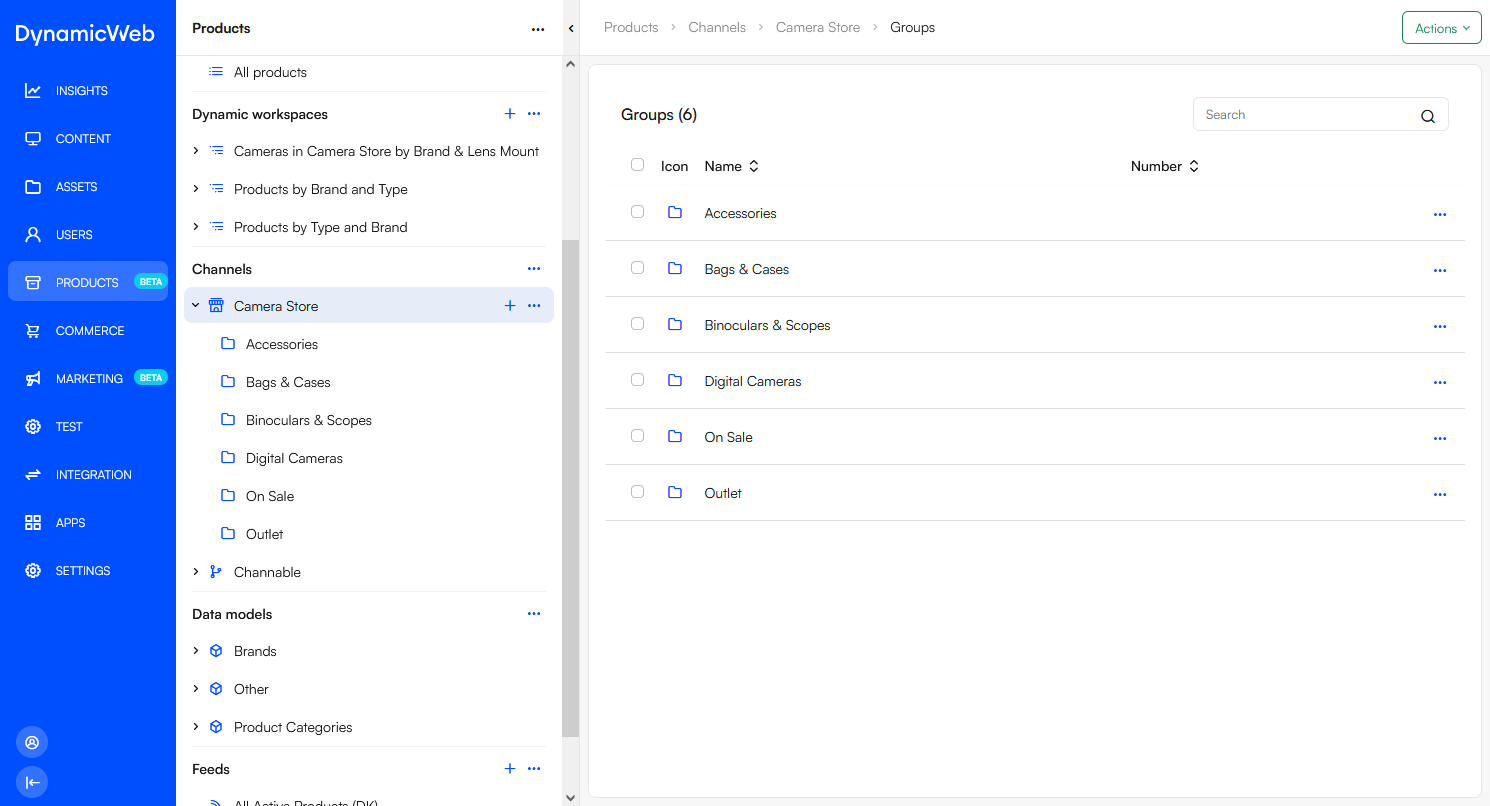
Task: Open Products panel header more options
Action: point(538,30)
